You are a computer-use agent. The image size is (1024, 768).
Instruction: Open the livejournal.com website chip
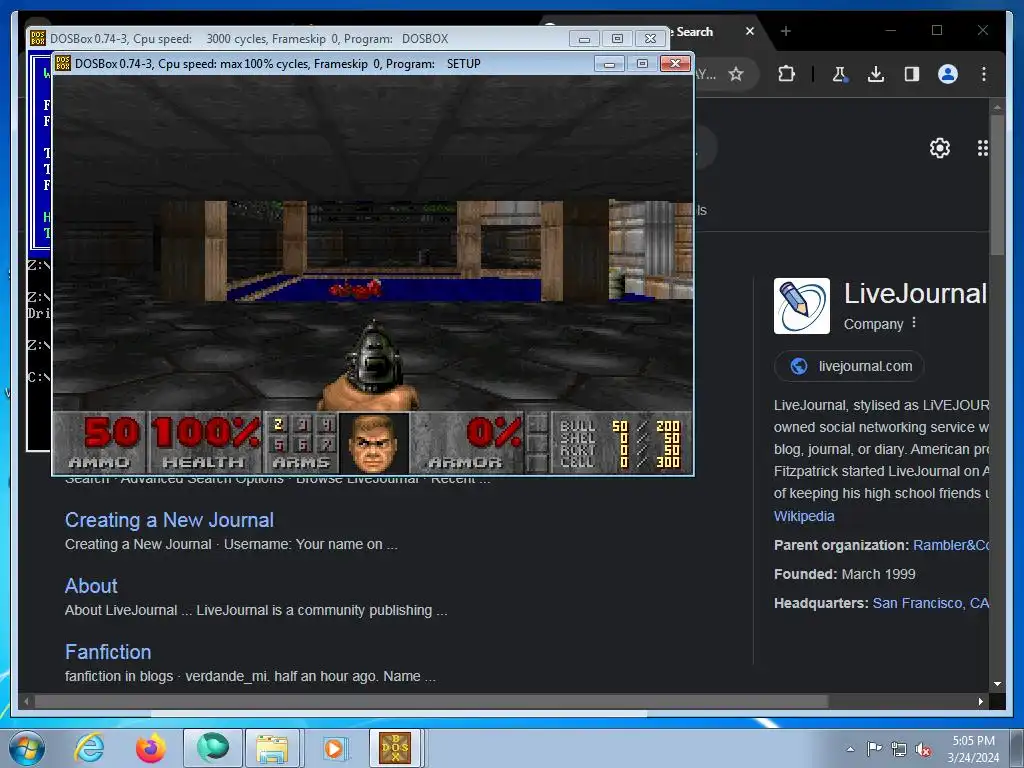click(x=849, y=366)
